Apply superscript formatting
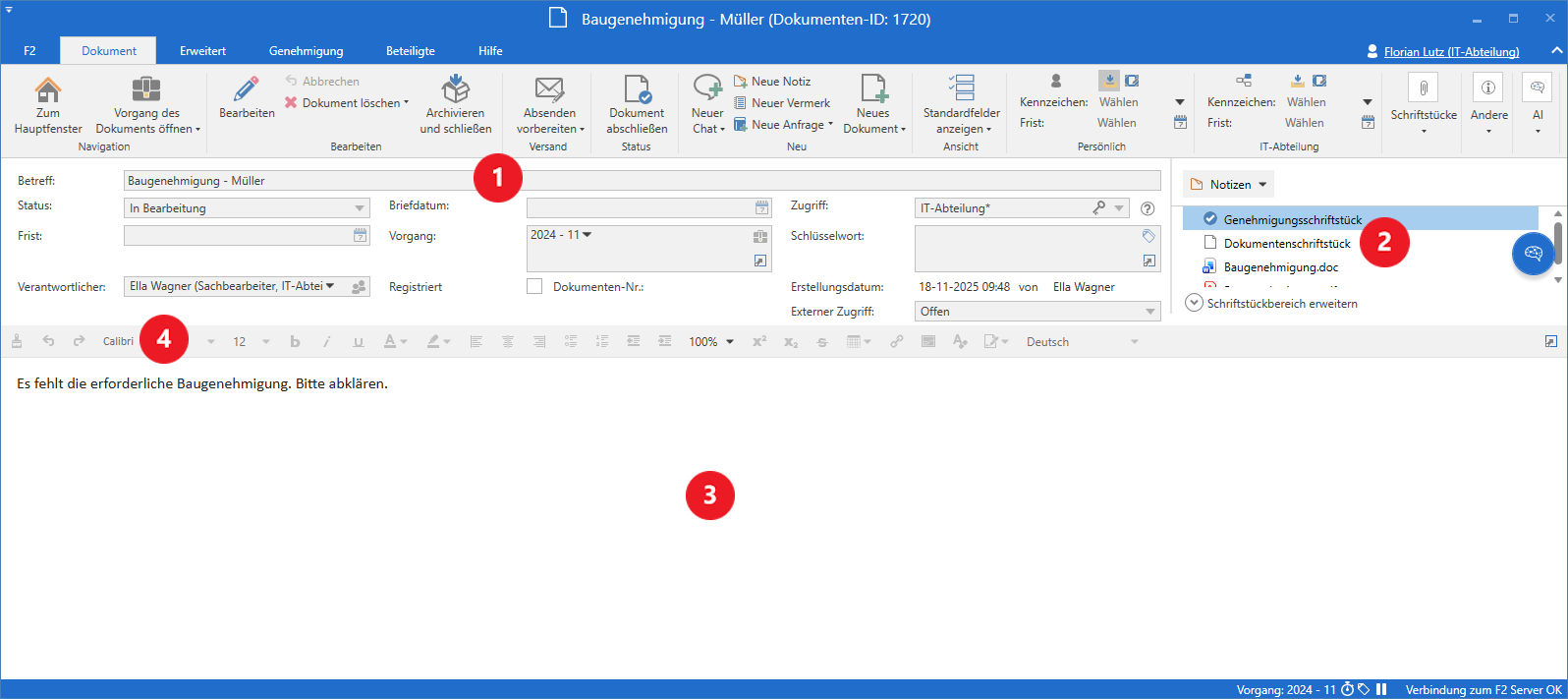 (x=759, y=341)
